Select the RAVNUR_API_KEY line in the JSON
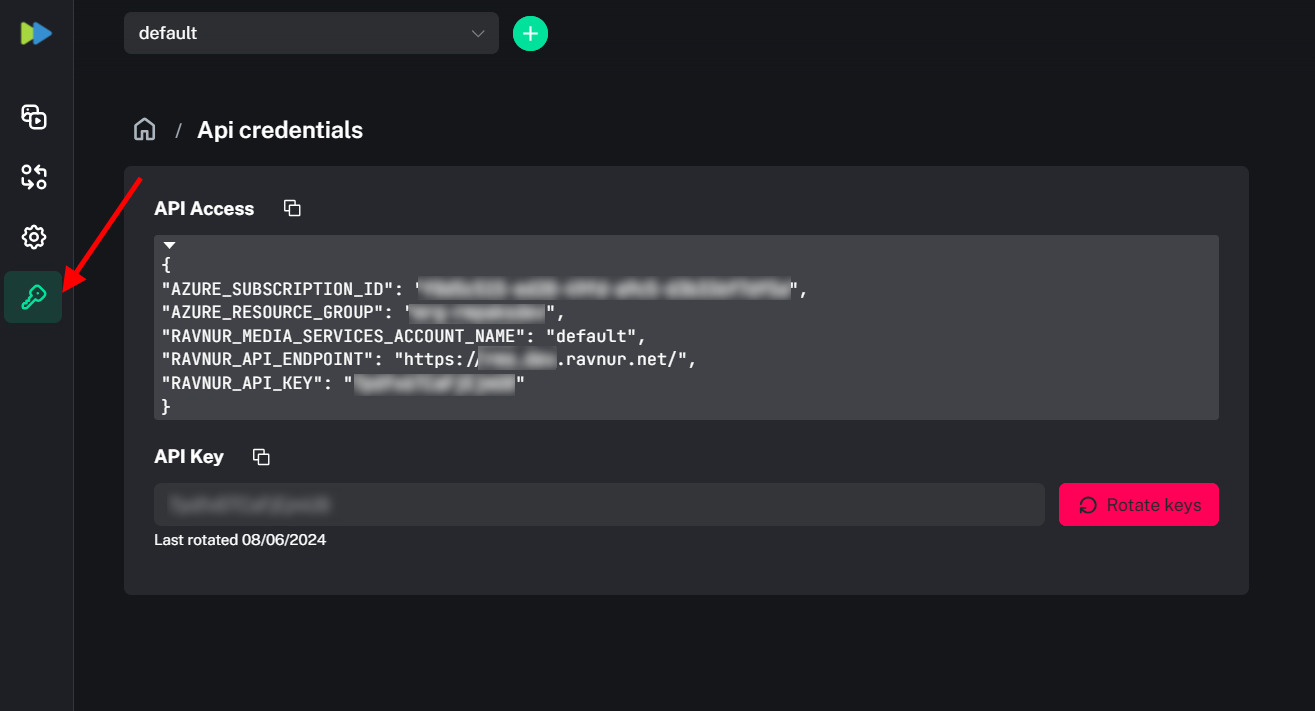The height and width of the screenshot is (711, 1315). click(340, 382)
